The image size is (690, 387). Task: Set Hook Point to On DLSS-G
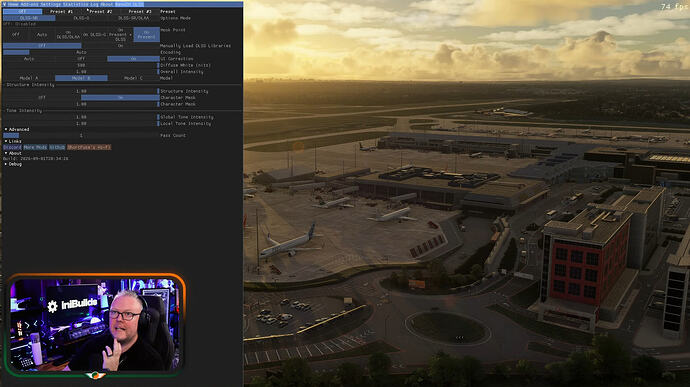94,34
